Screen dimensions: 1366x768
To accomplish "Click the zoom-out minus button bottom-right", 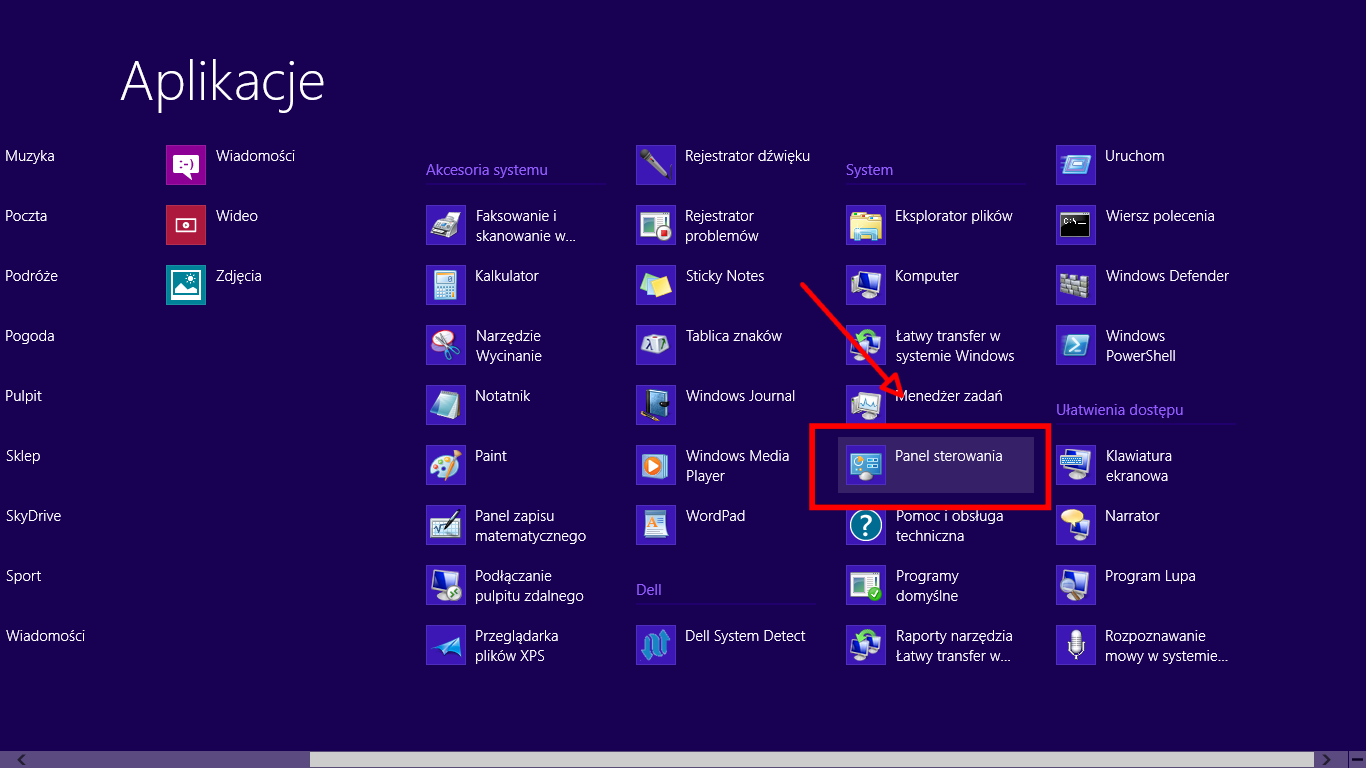I will 1356,760.
